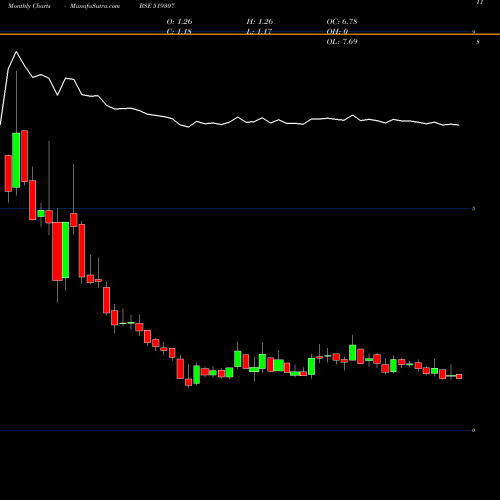Click the peak of the white line

[x=16, y=52]
